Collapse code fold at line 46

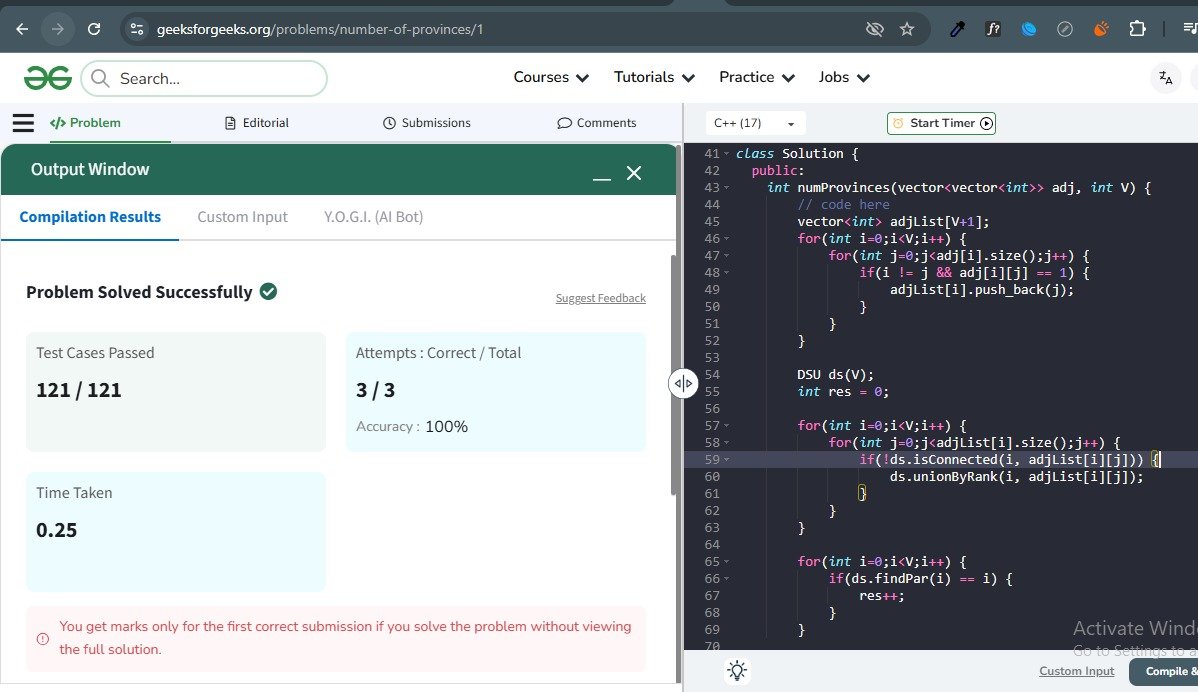tap(727, 238)
